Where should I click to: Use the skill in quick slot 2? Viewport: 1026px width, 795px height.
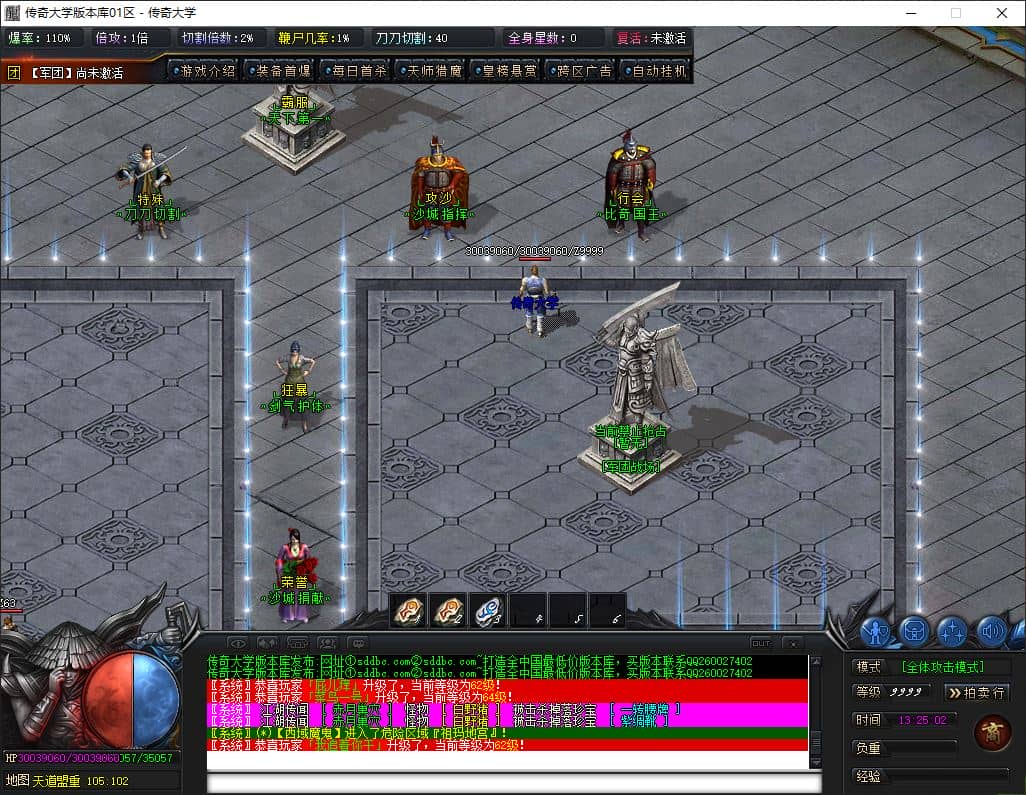tap(449, 611)
